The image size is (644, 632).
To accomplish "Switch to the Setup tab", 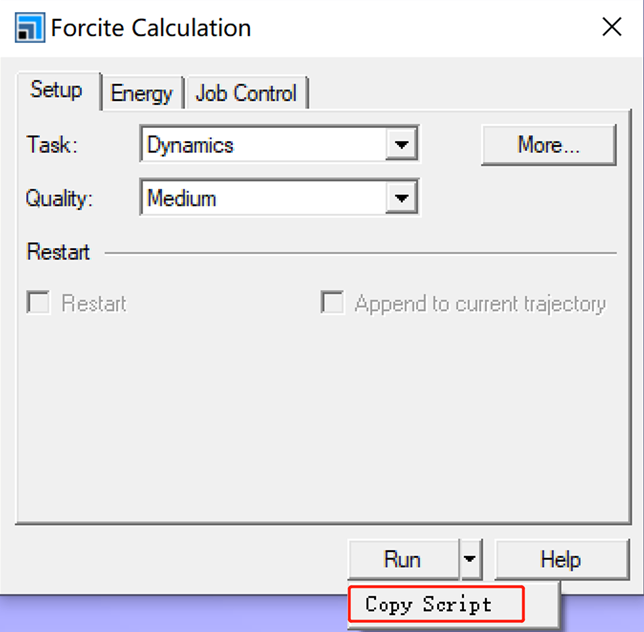I will coord(56,90).
